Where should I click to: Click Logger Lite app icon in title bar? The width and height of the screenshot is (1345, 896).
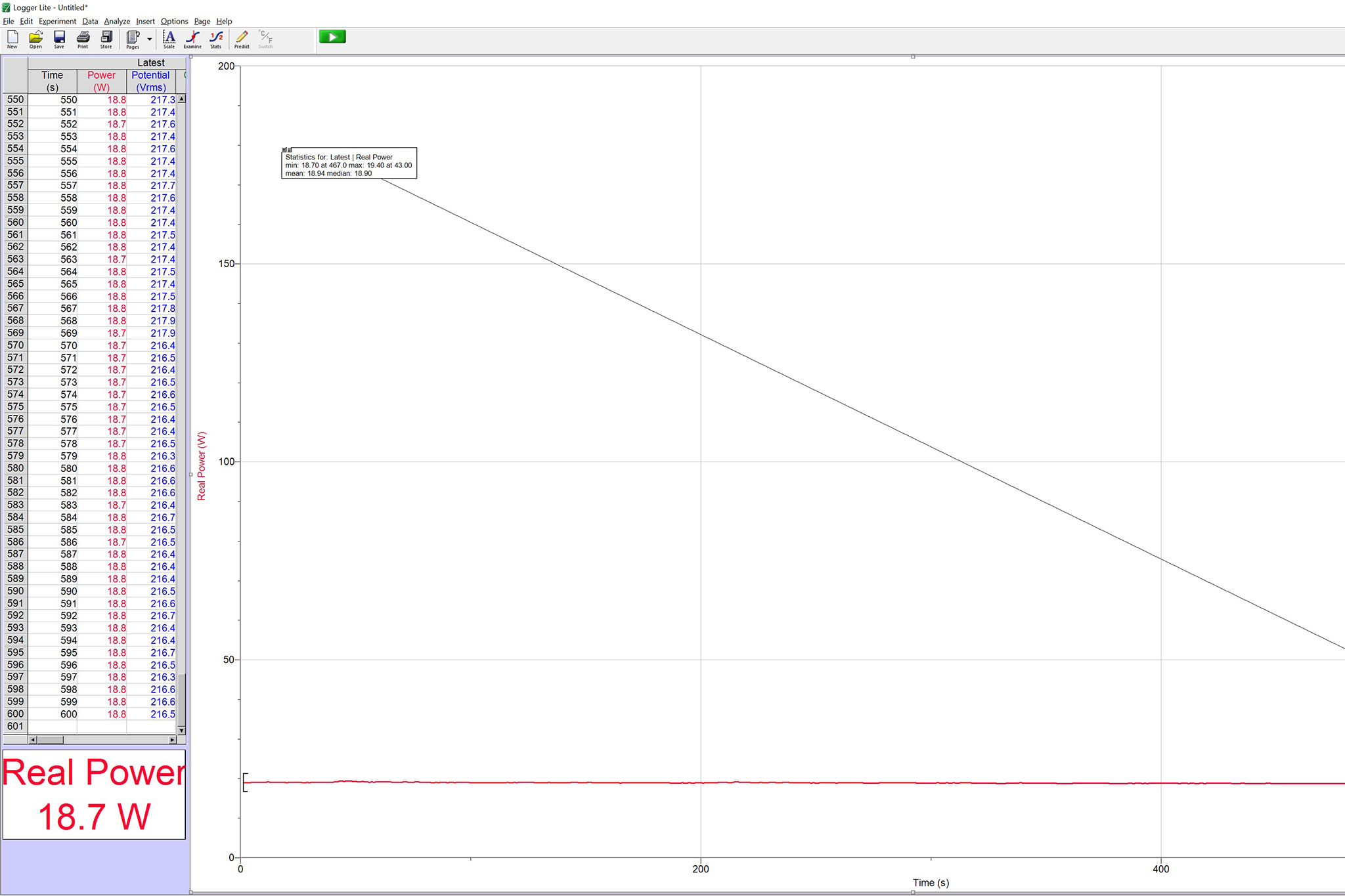click(x=7, y=7)
